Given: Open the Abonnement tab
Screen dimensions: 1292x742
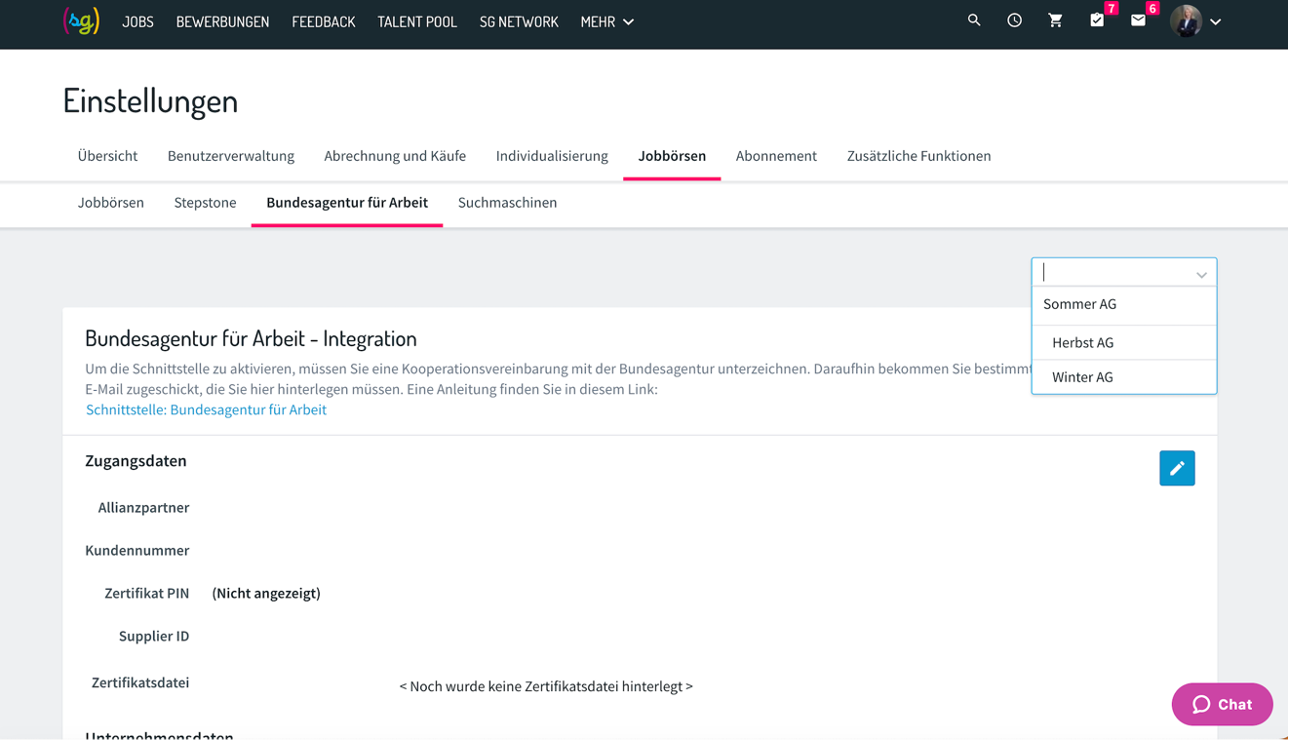Looking at the screenshot, I should 776,156.
